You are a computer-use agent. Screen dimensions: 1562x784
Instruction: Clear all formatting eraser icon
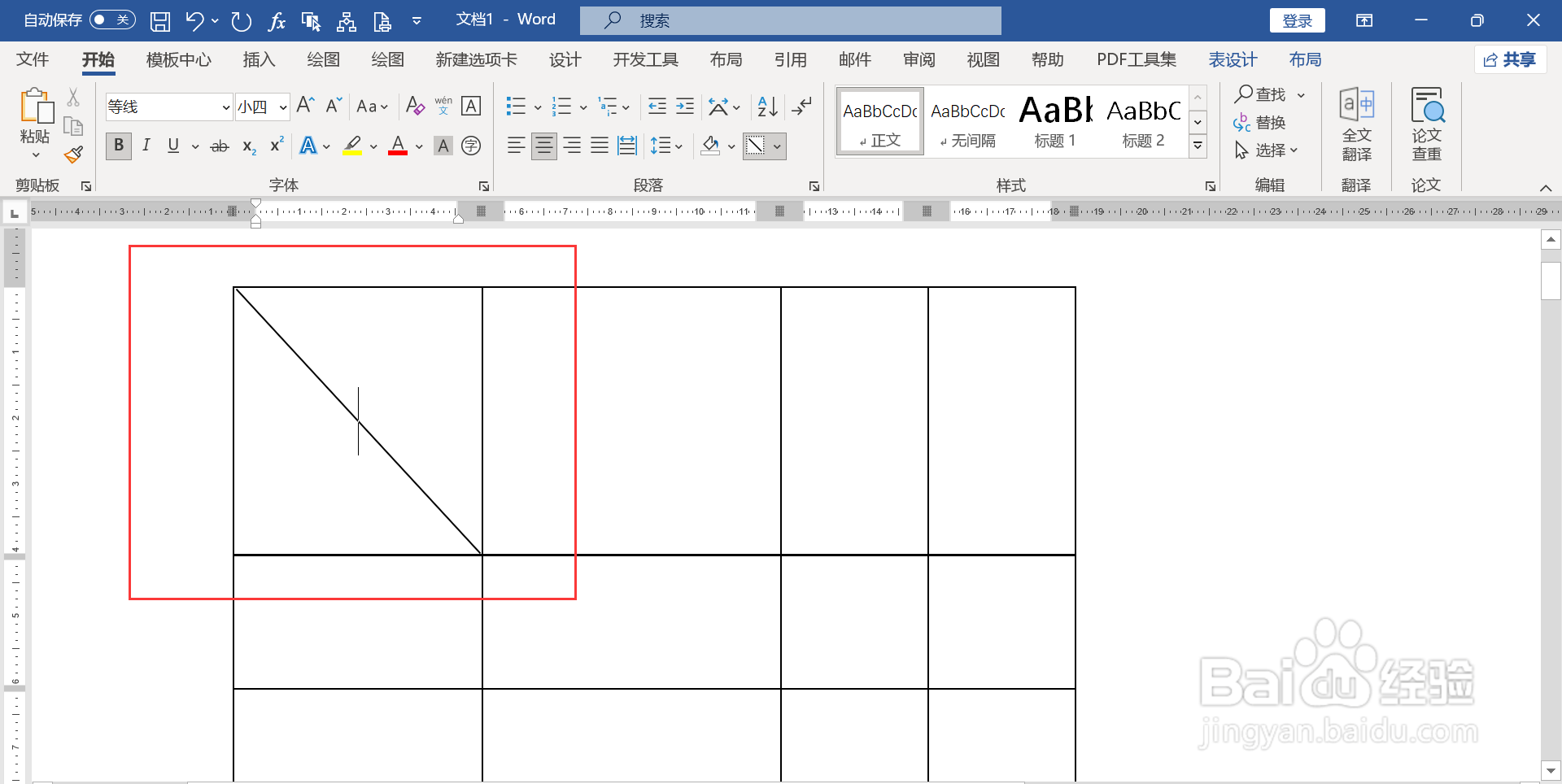click(415, 106)
